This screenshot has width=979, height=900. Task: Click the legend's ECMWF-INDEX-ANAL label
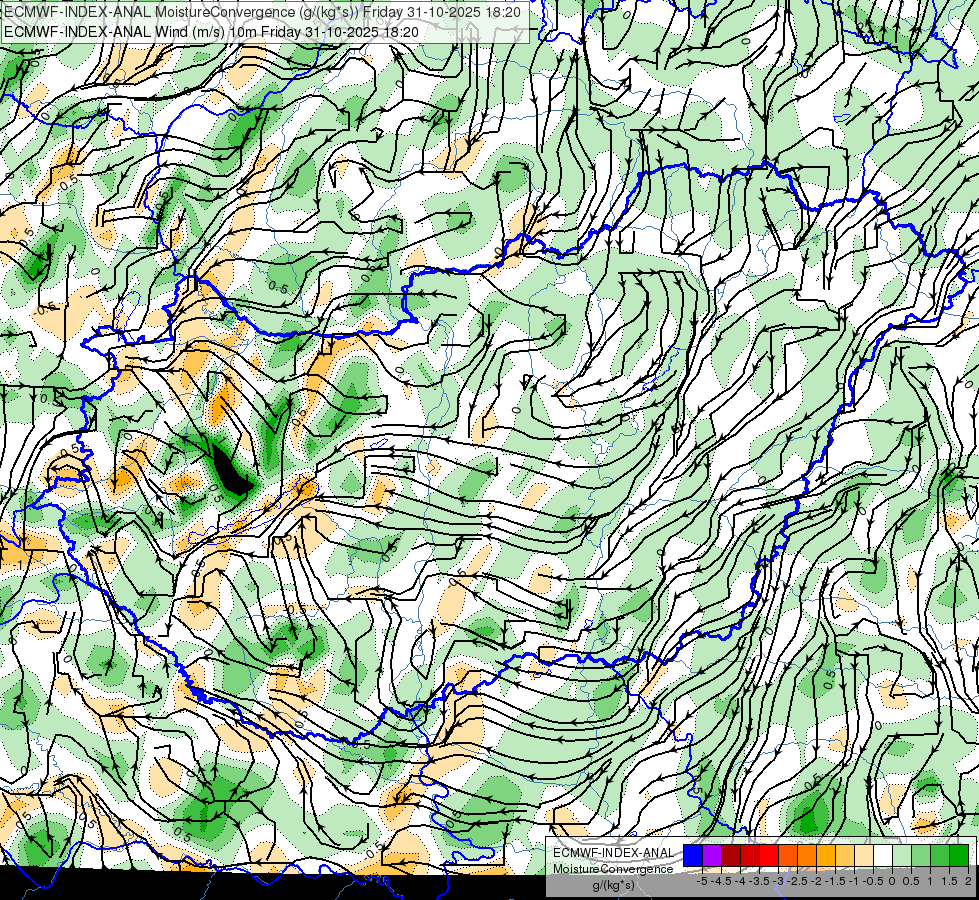pos(613,853)
